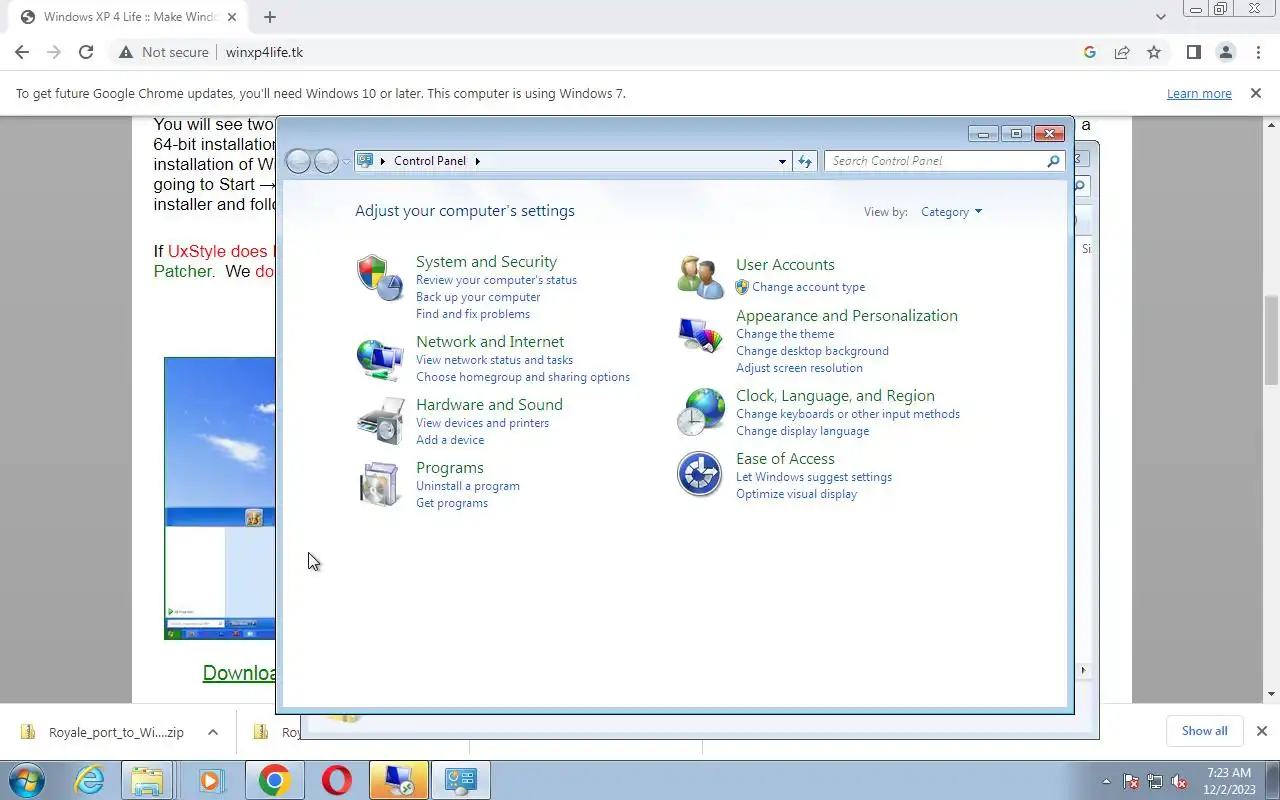Open View devices and printers
Screen dimensions: 1280x800
pyautogui.click(x=482, y=423)
